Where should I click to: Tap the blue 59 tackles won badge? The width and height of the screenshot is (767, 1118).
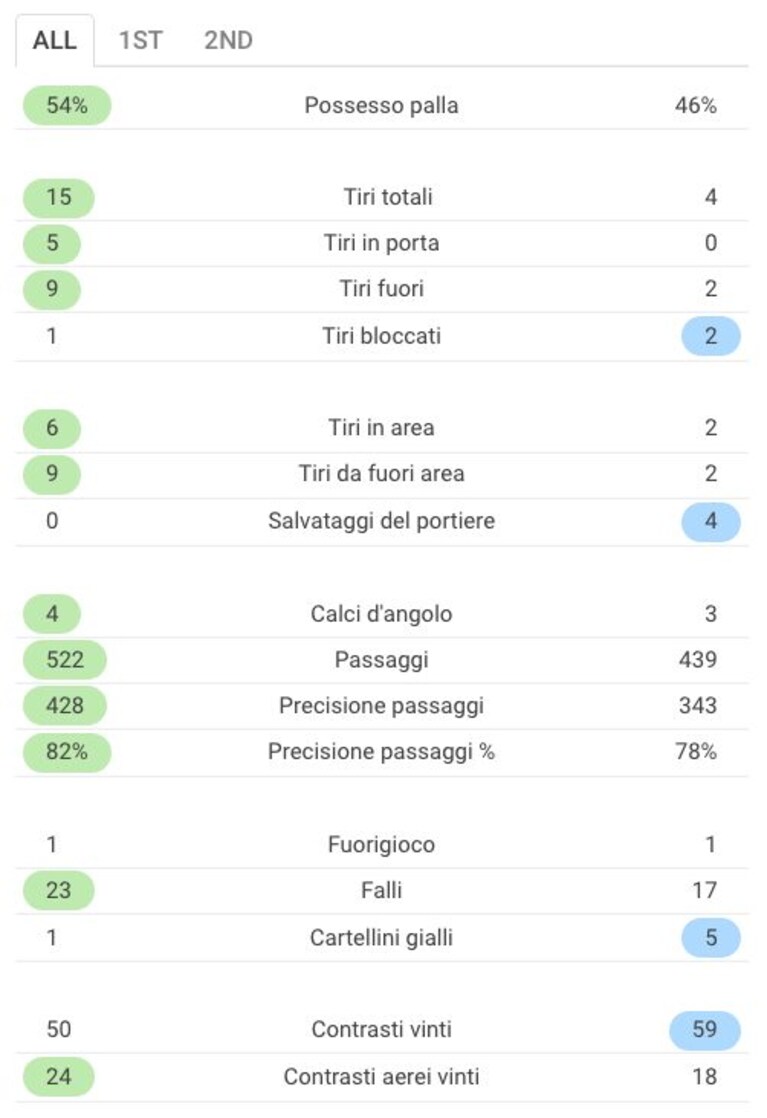[x=704, y=1030]
